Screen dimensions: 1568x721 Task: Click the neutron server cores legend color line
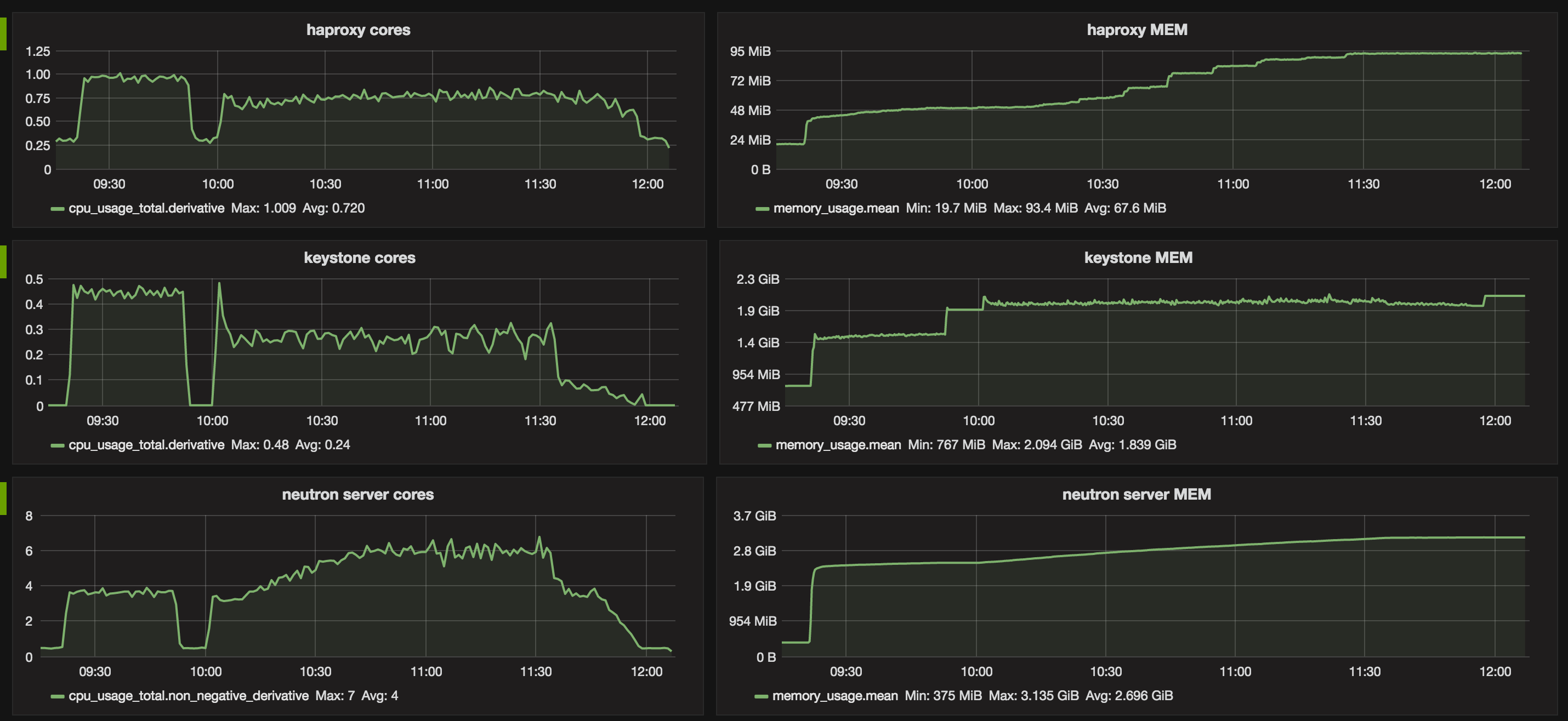click(58, 696)
